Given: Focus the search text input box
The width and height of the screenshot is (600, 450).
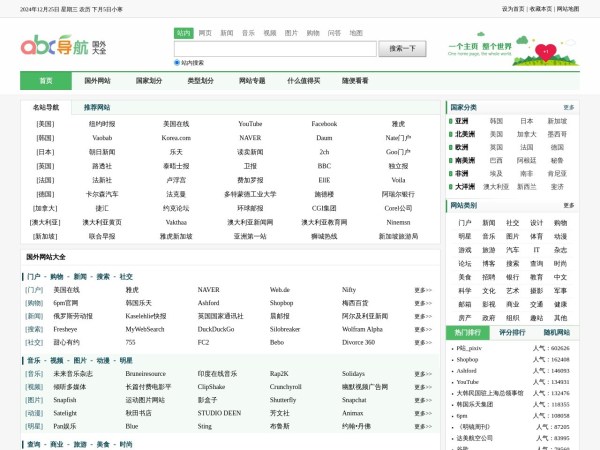Looking at the screenshot, I should point(274,47).
